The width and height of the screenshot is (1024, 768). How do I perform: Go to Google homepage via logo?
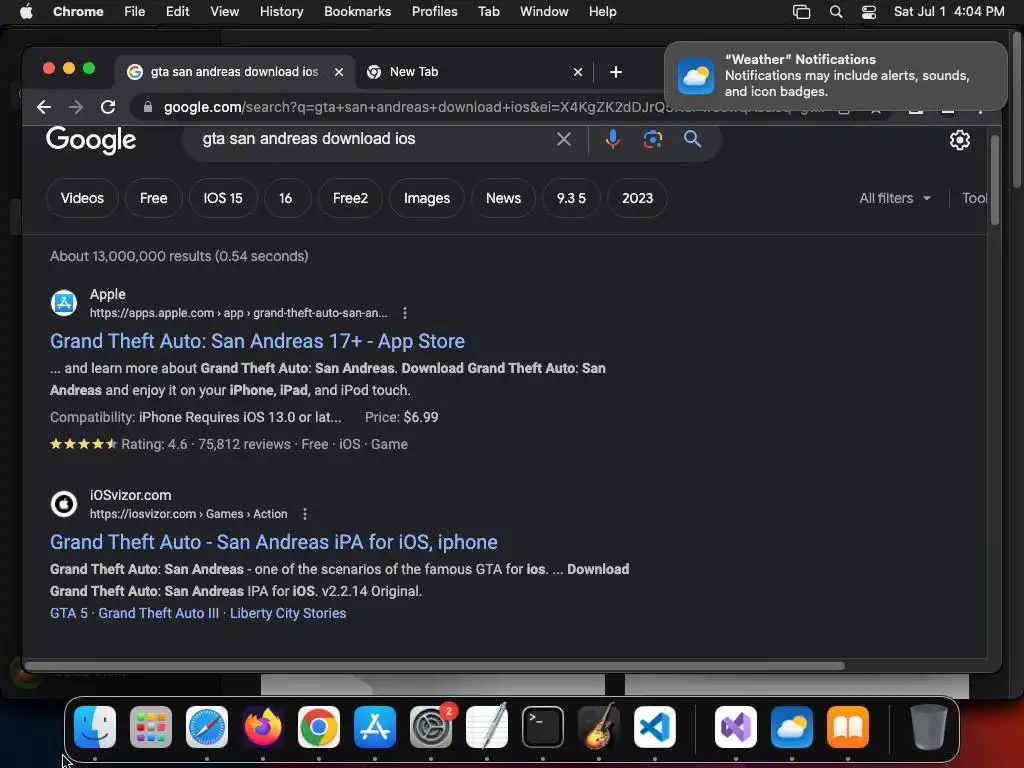coord(91,140)
